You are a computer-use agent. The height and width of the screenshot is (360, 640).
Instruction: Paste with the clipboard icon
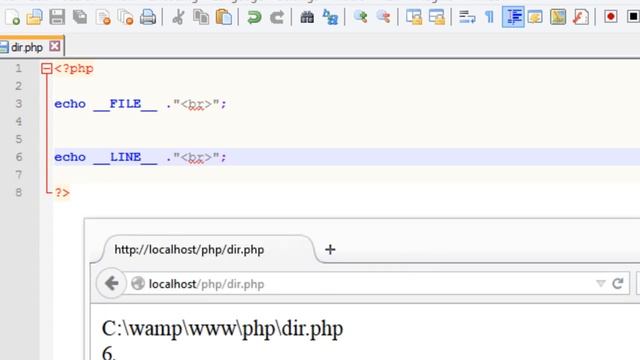coord(224,17)
